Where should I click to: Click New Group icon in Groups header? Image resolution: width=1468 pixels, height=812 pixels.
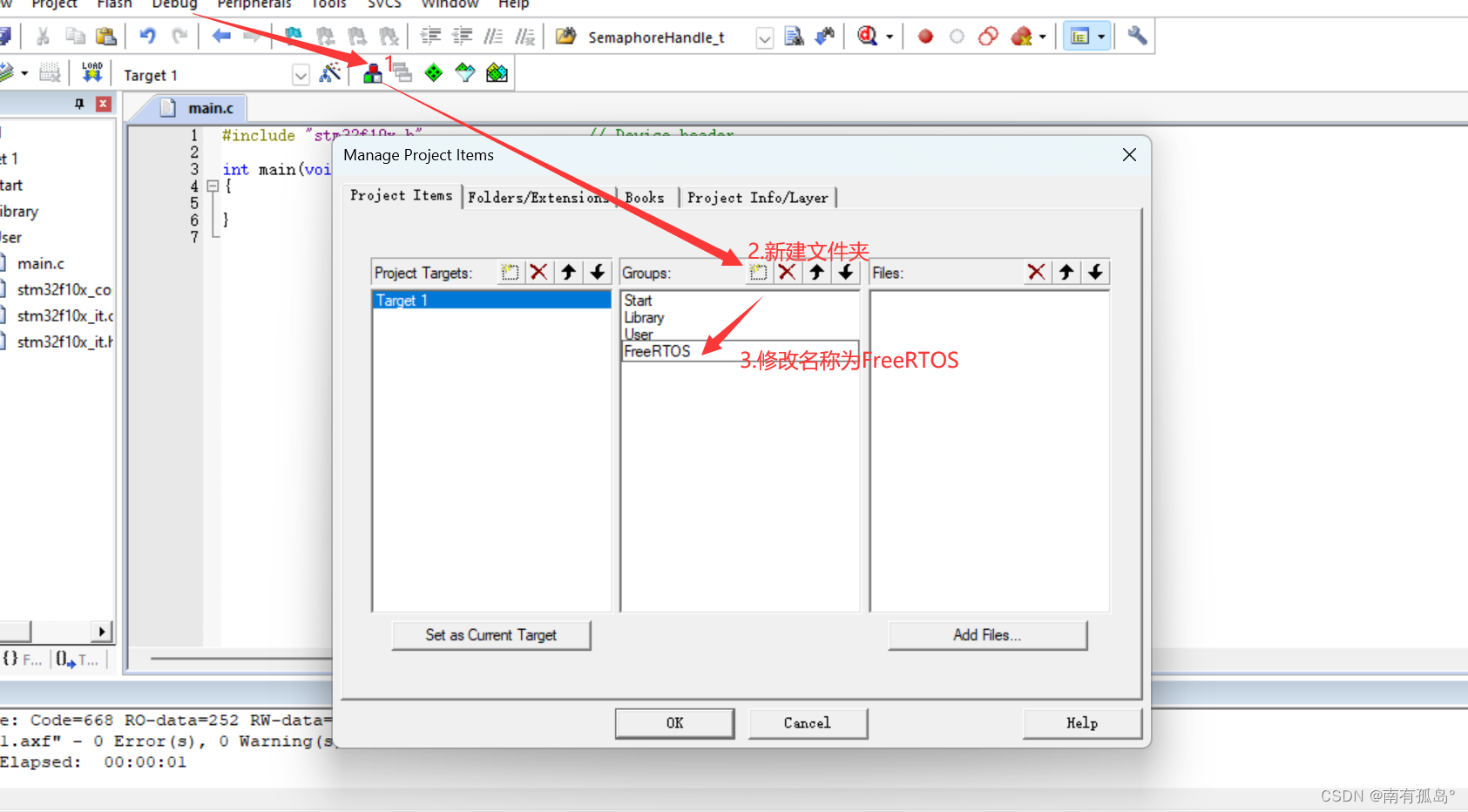point(758,273)
